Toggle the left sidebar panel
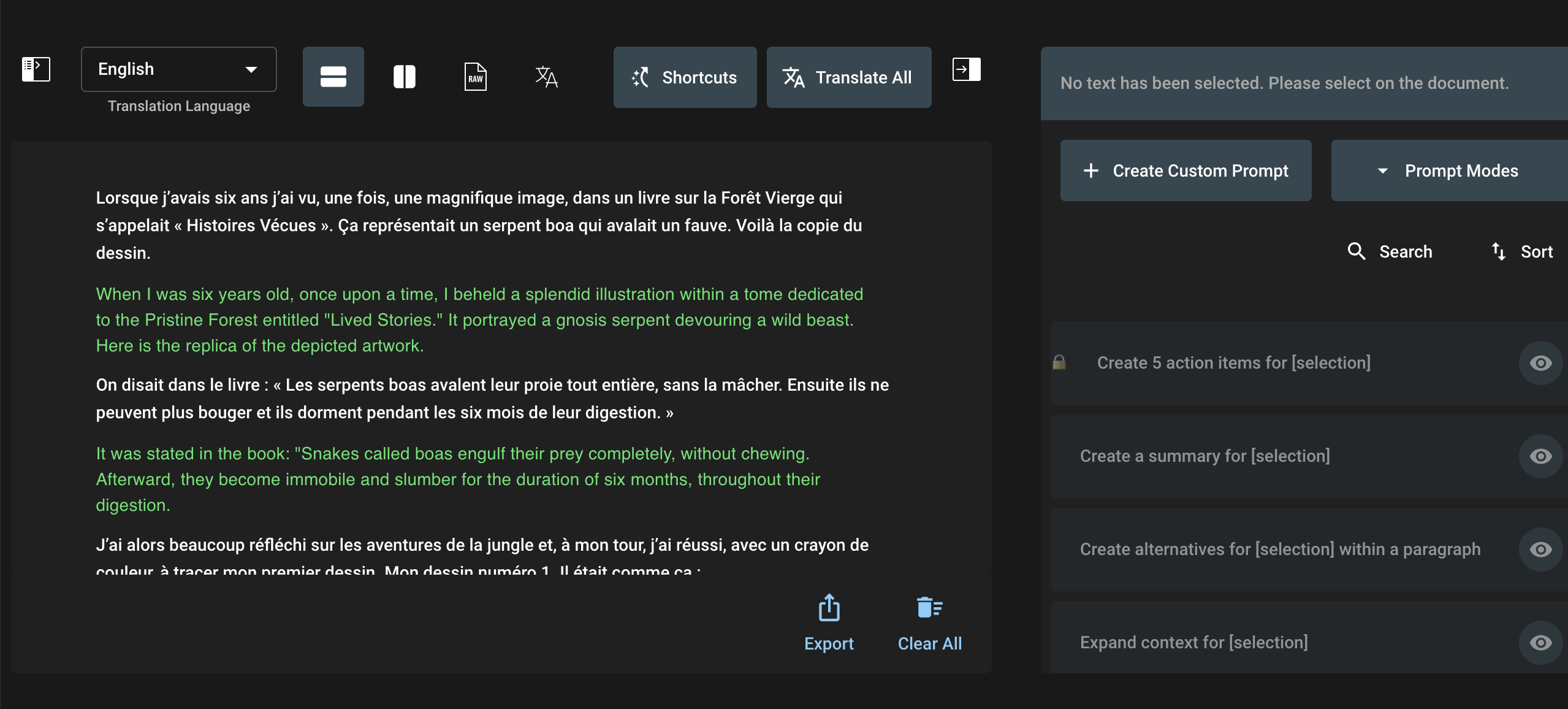The image size is (1568, 709). 35,69
